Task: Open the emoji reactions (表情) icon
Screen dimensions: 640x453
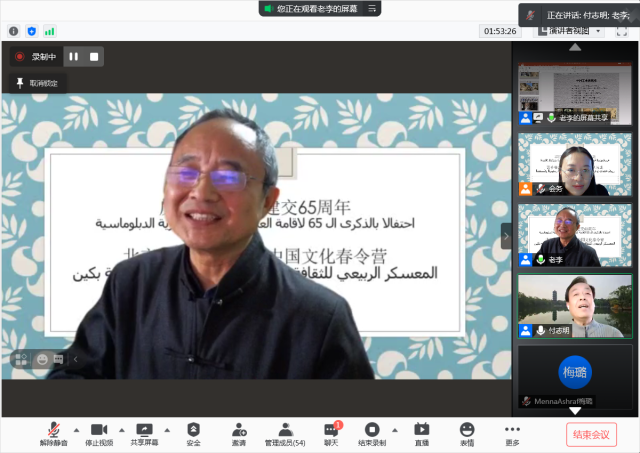Action: coord(467,429)
